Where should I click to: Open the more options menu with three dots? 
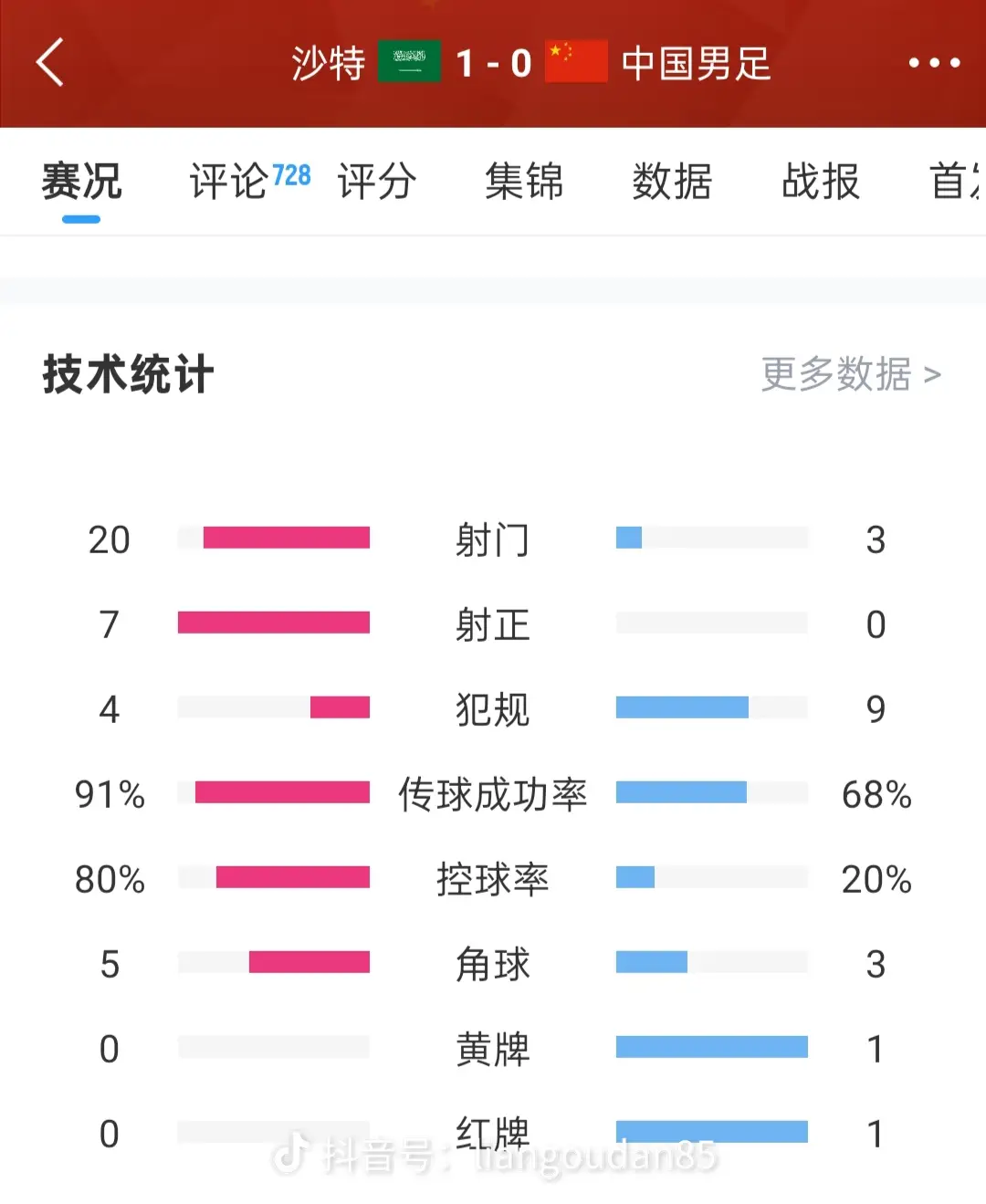point(933,62)
